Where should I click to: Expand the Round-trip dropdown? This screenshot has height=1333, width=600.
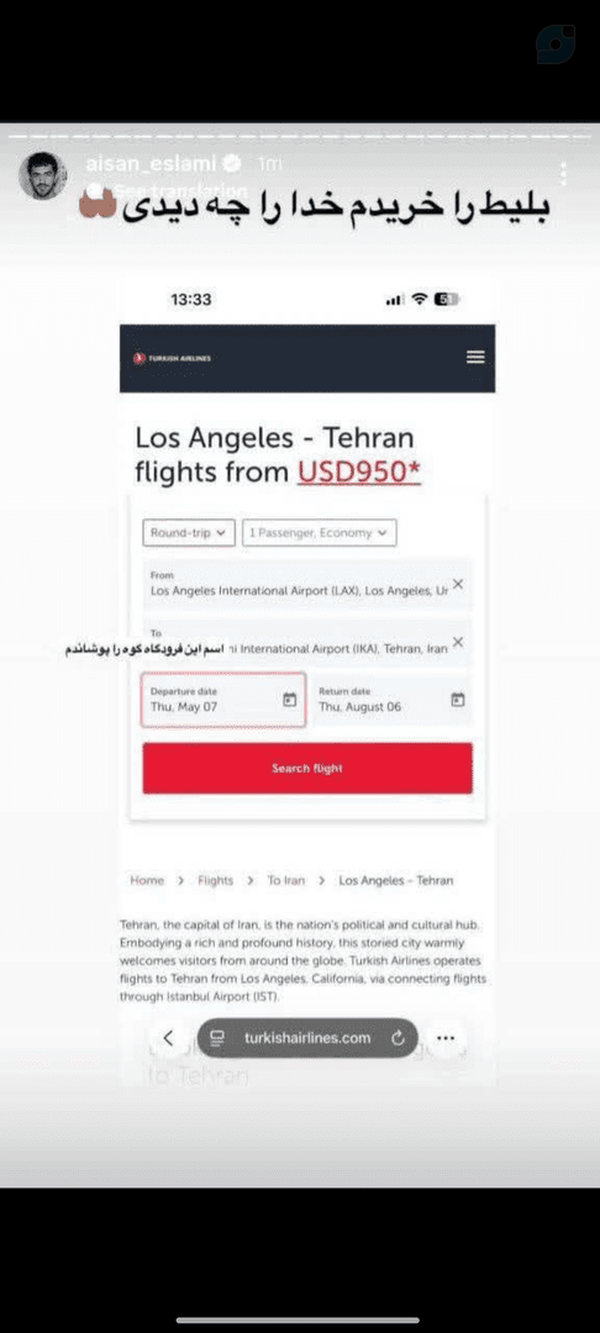click(189, 533)
